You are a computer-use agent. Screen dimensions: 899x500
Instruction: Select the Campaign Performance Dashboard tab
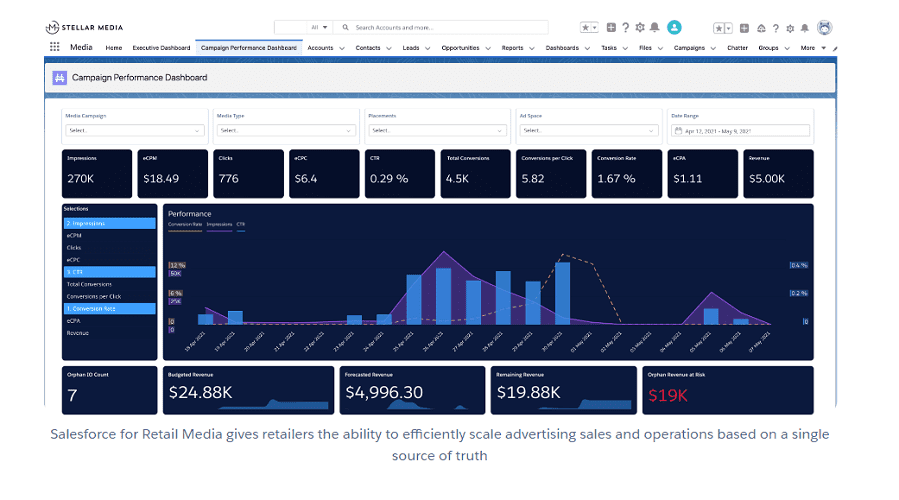[249, 48]
